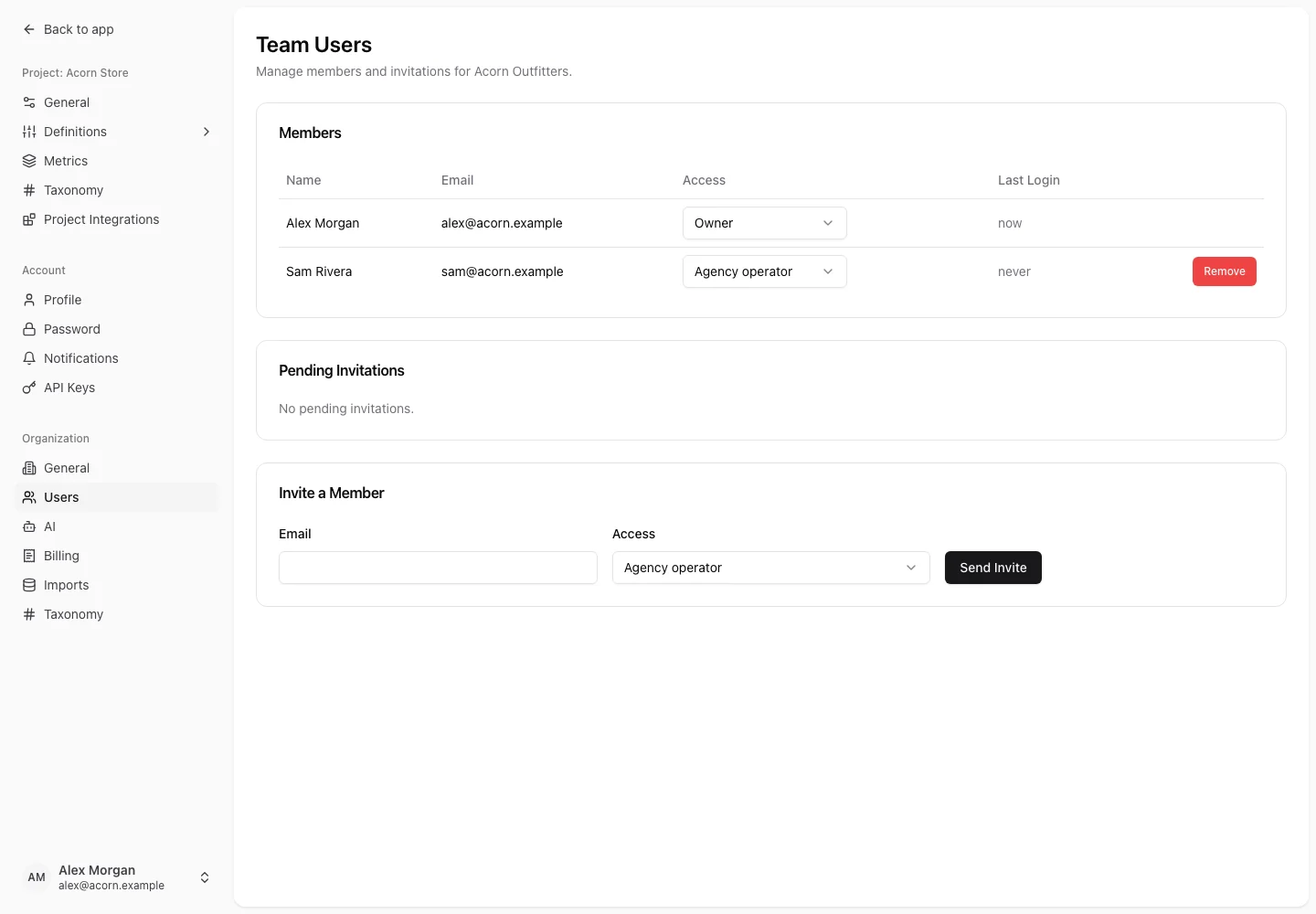Go to Project Integrations

click(117, 219)
